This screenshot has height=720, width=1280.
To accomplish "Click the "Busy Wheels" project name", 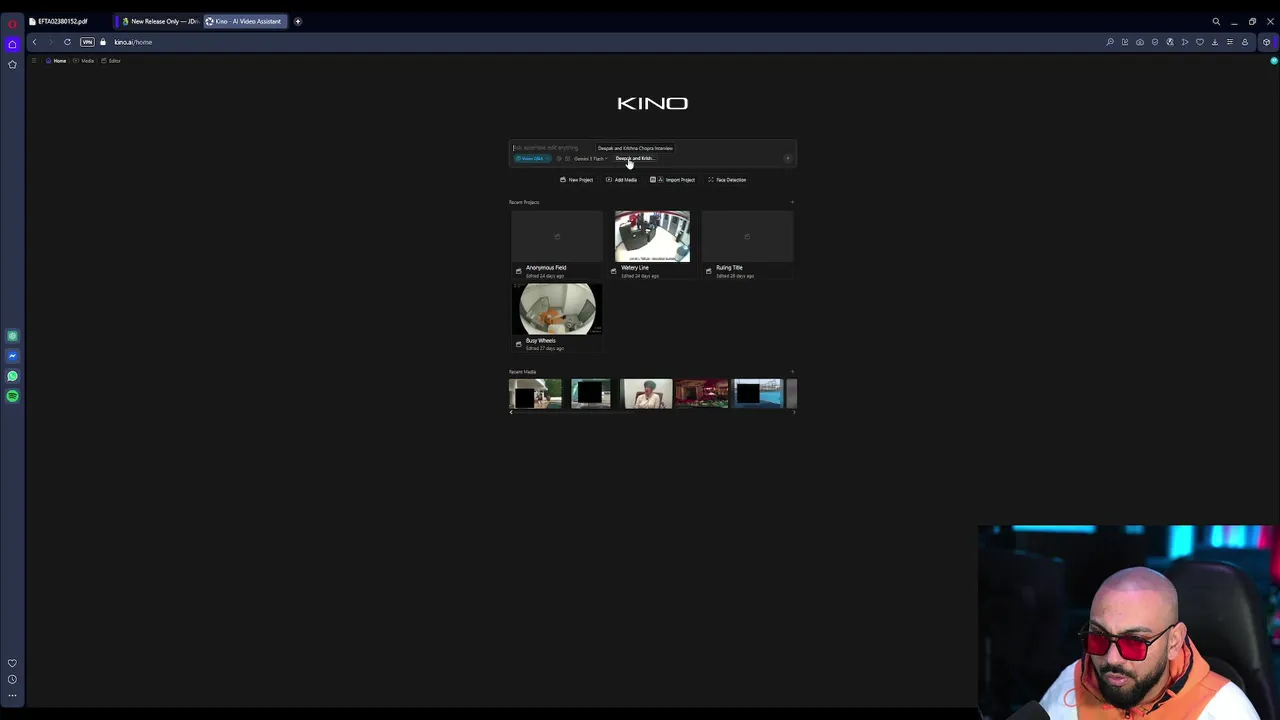I will click(540, 341).
